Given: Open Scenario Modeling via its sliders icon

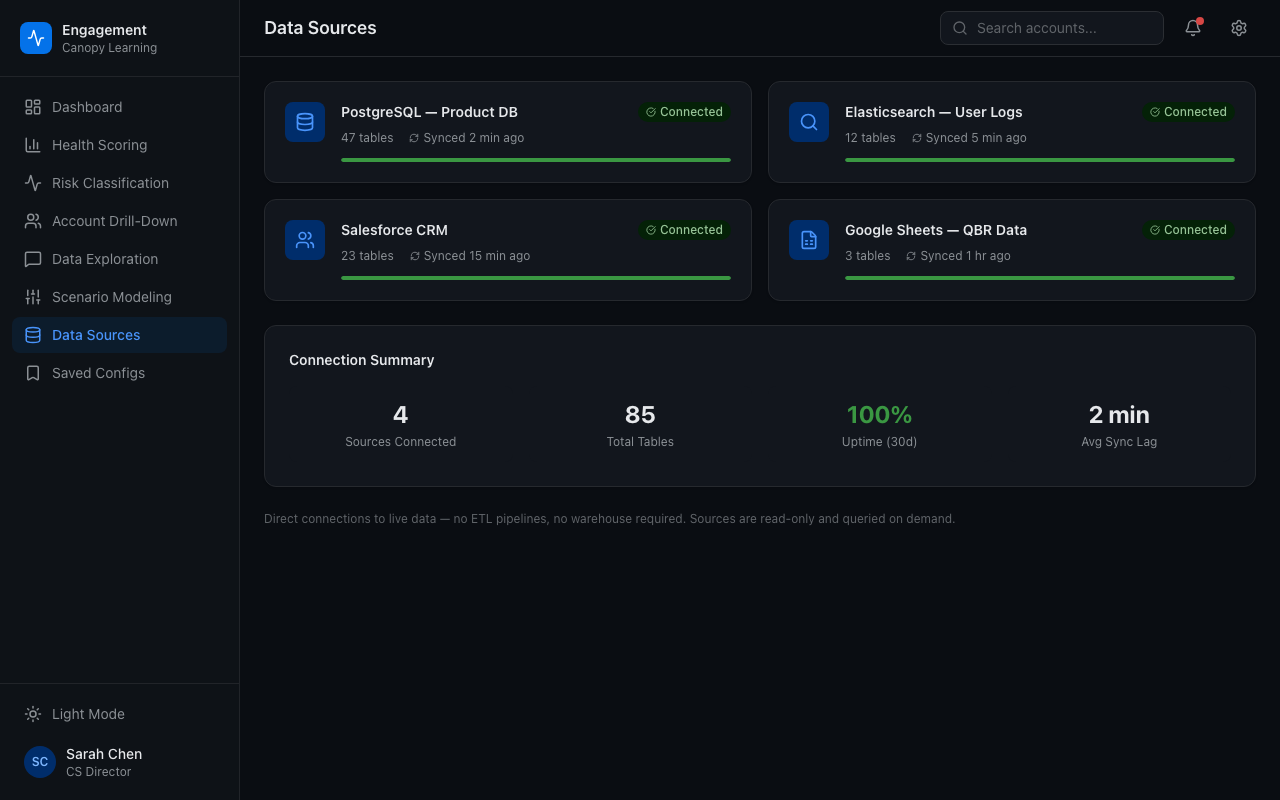Looking at the screenshot, I should pyautogui.click(x=33, y=297).
